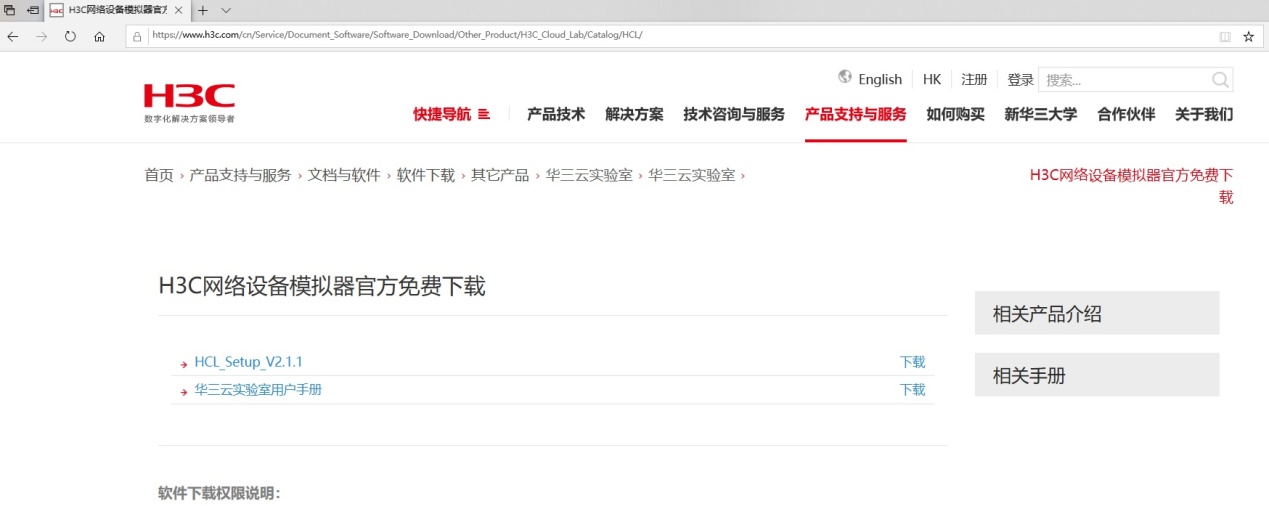1269x506 pixels.
Task: Click the globe icon beside English
Action: 845,77
